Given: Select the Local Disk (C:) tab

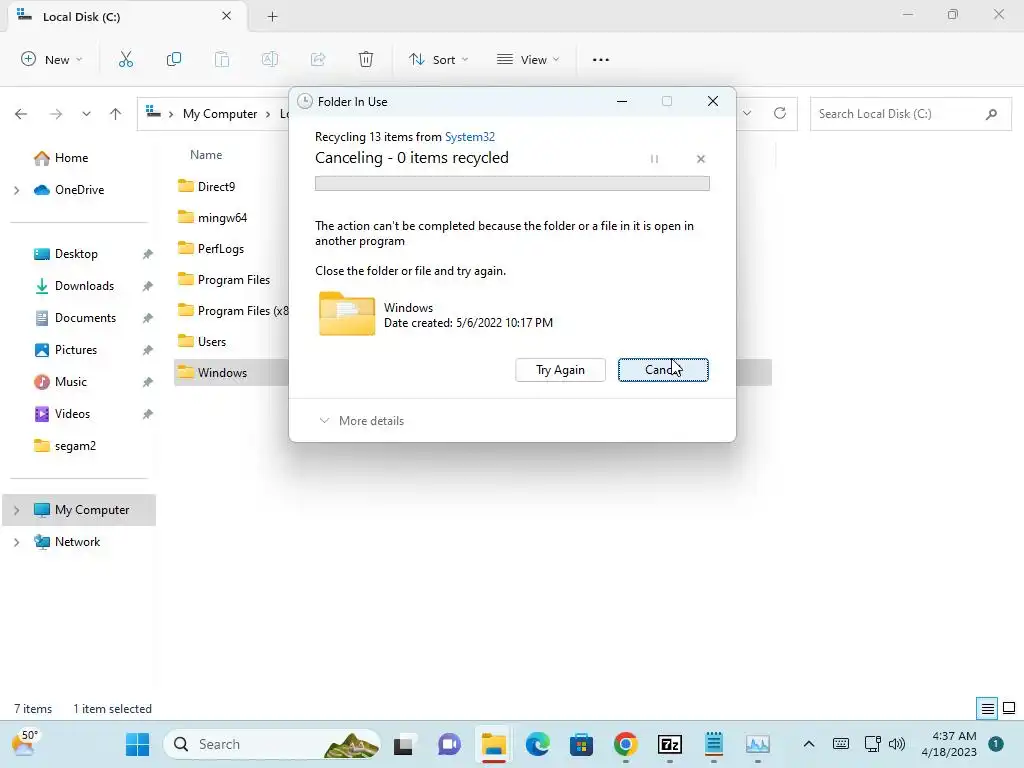Looking at the screenshot, I should coord(128,16).
